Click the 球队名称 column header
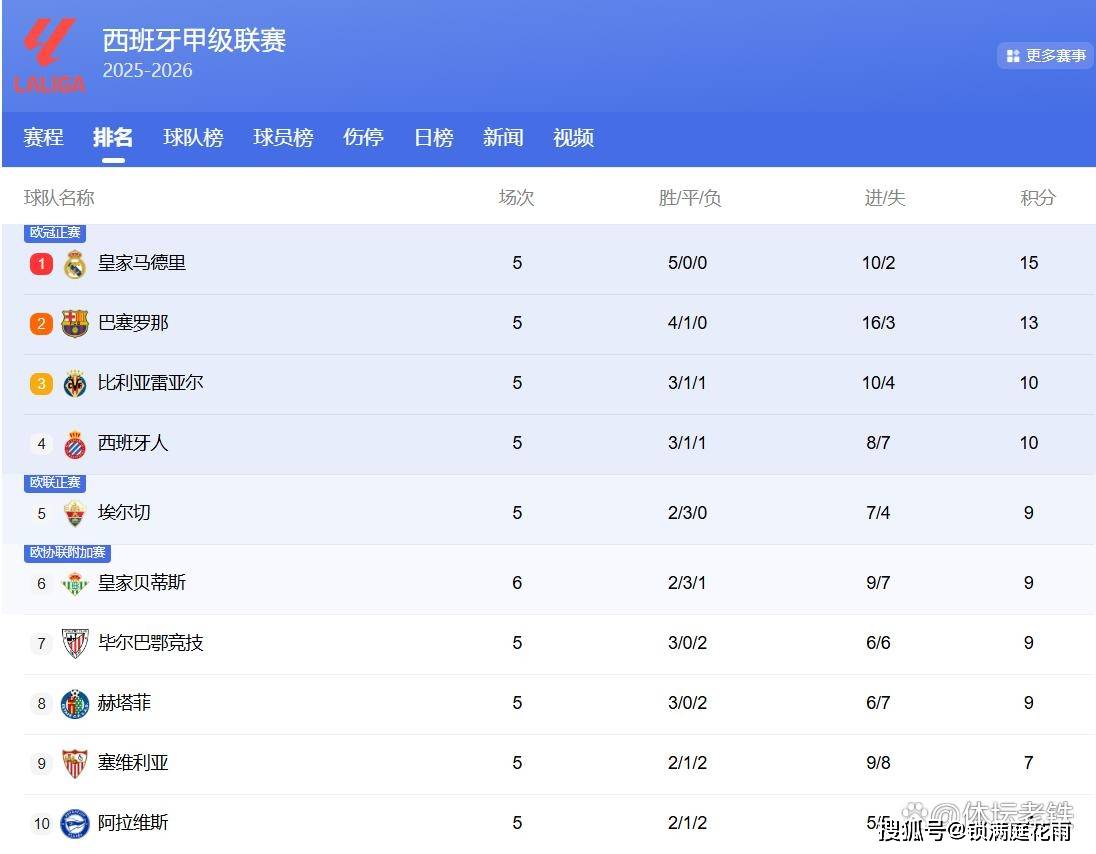This screenshot has width=1096, height=854. coord(59,198)
